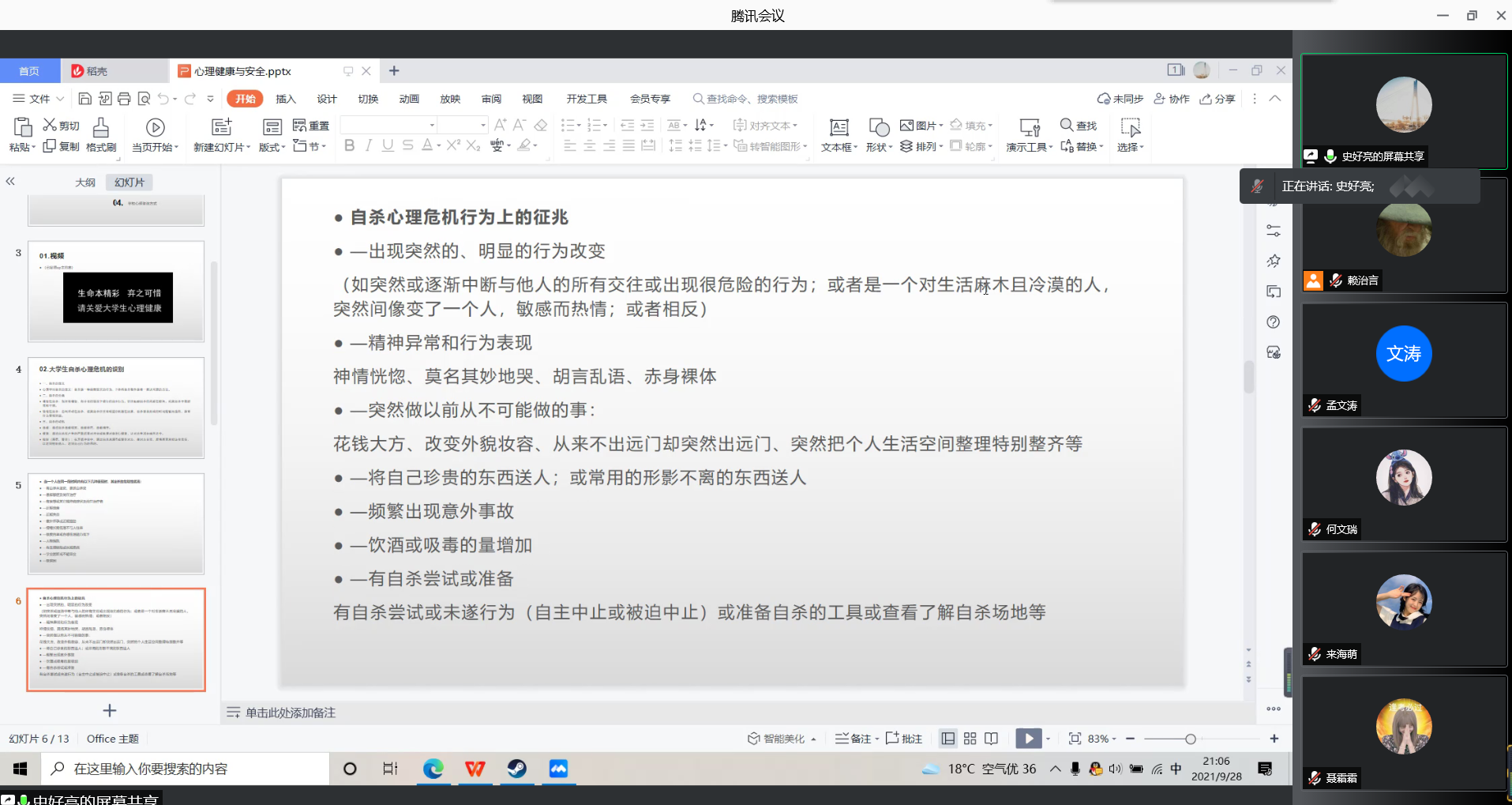The image size is (1512, 805).
Task: Open the Shapes (形状) gallery
Action: click(x=879, y=134)
